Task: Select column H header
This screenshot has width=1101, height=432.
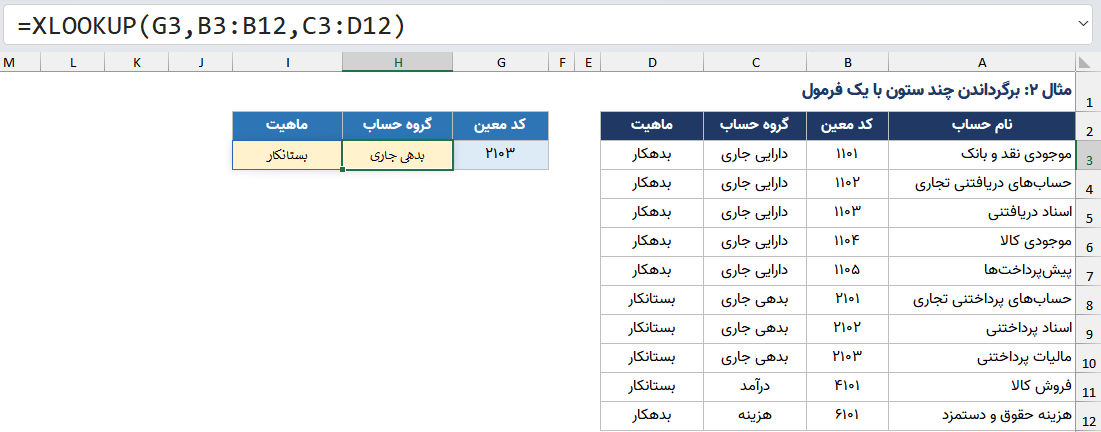Action: 398,63
